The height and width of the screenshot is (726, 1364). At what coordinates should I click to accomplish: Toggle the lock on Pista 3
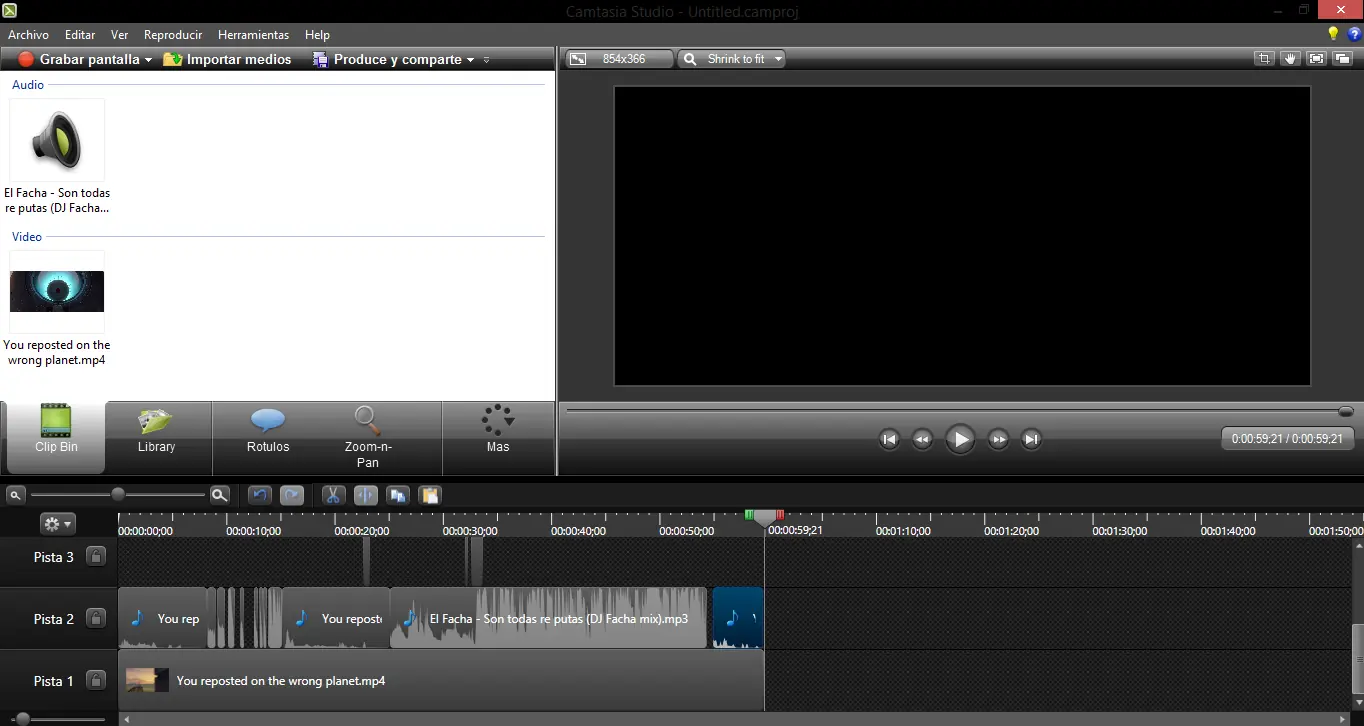click(95, 557)
